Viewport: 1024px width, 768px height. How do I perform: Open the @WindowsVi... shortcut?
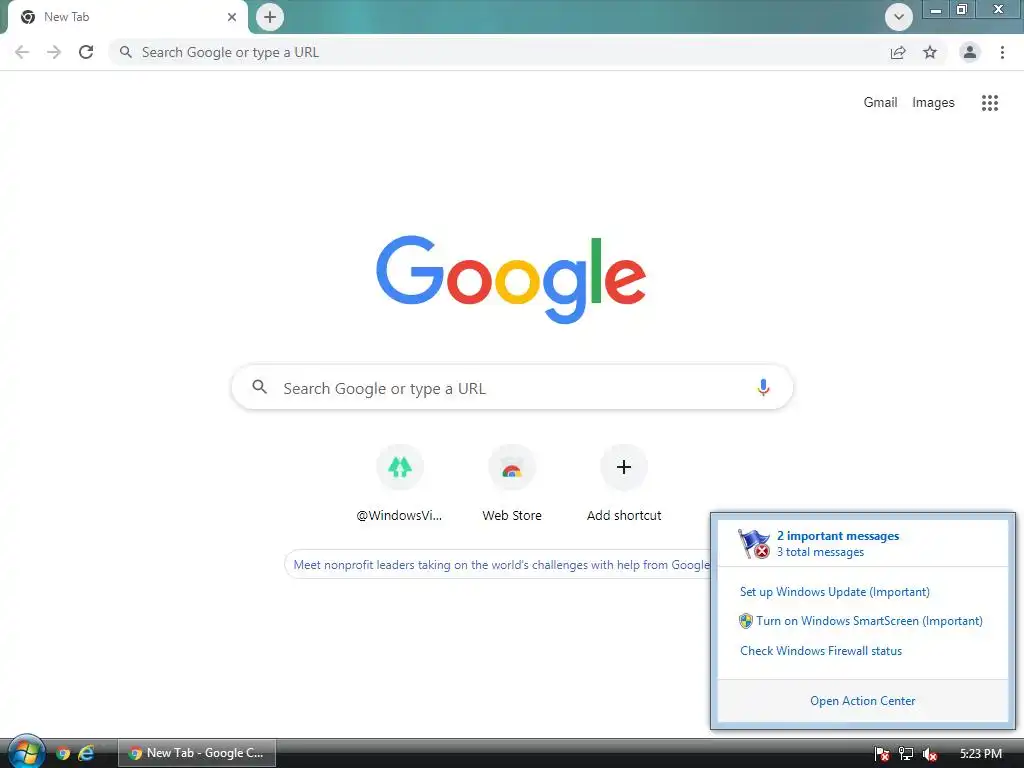pos(400,485)
